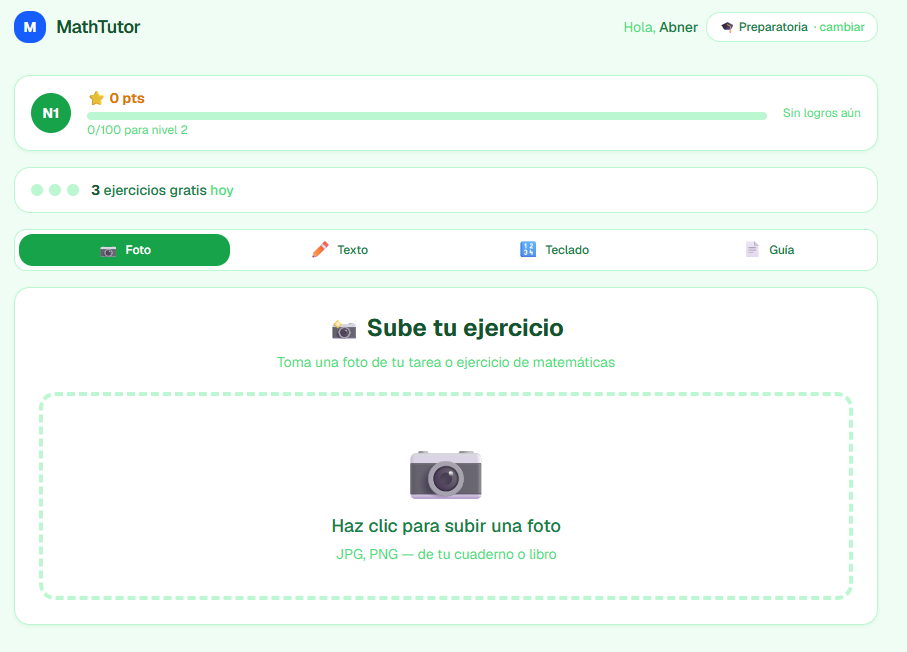Click the number keypad icon on Teclado
Viewport: 907px width, 652px height.
pyautogui.click(x=528, y=249)
